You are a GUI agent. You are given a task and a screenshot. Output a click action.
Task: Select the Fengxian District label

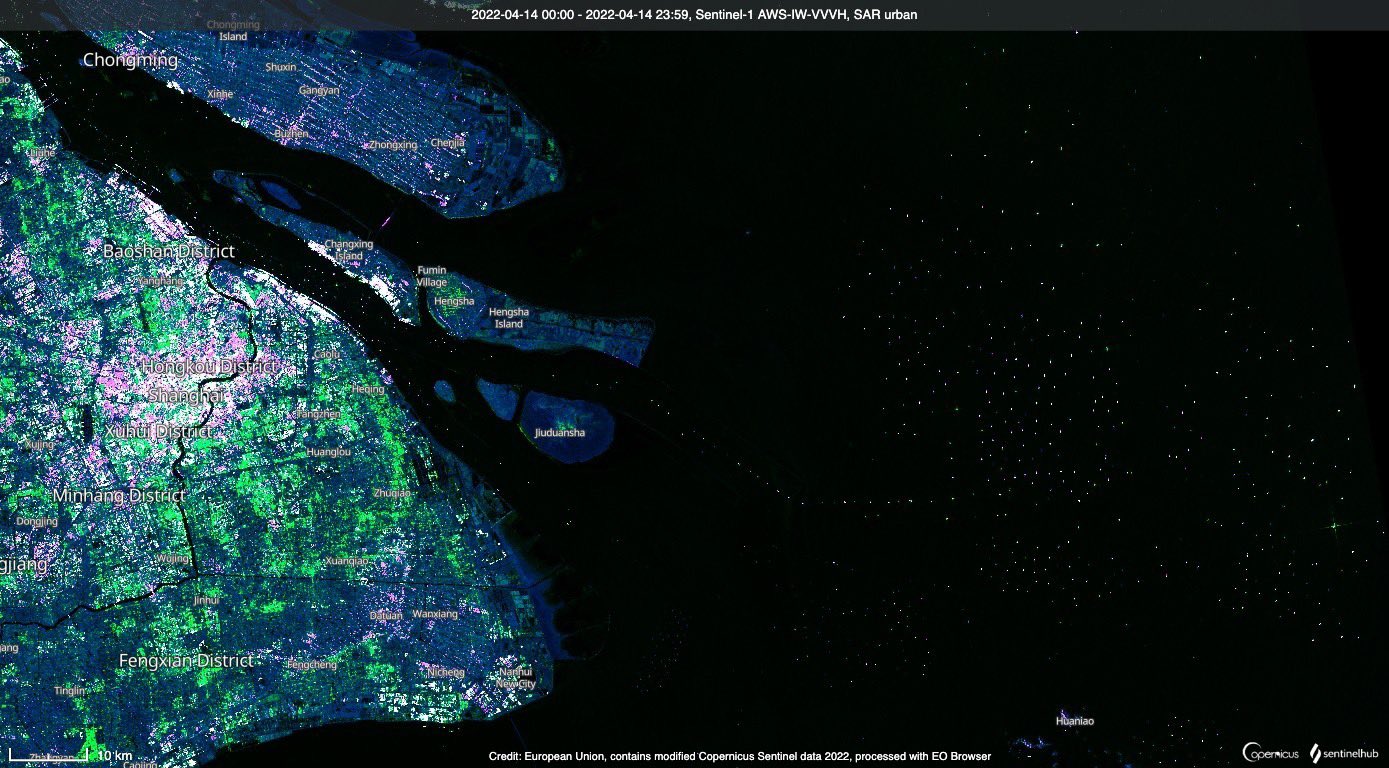[x=185, y=661]
